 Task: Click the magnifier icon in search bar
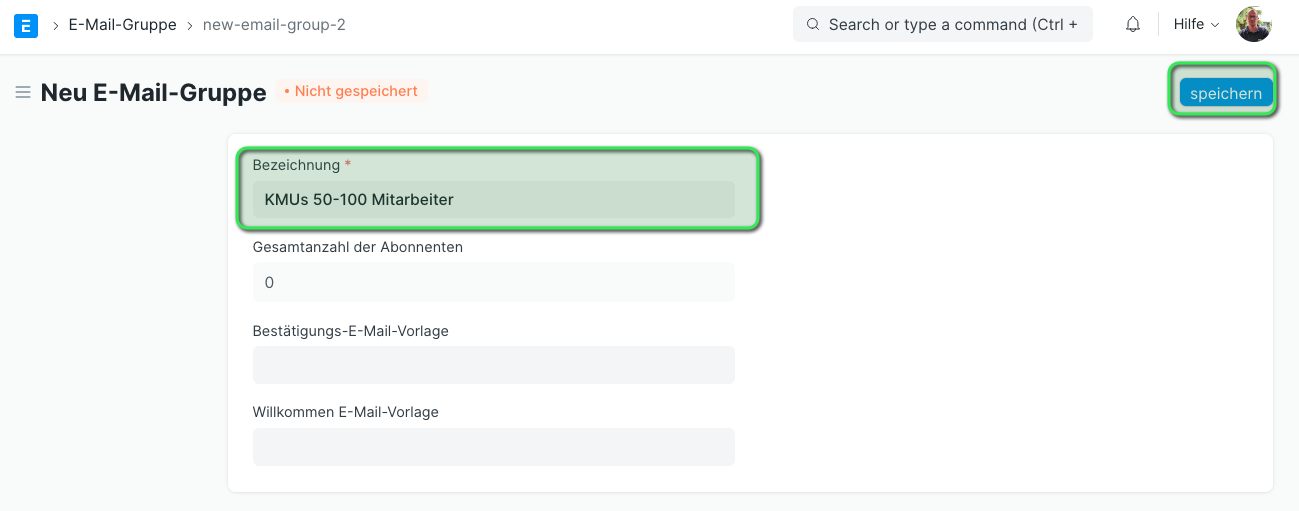coord(813,24)
